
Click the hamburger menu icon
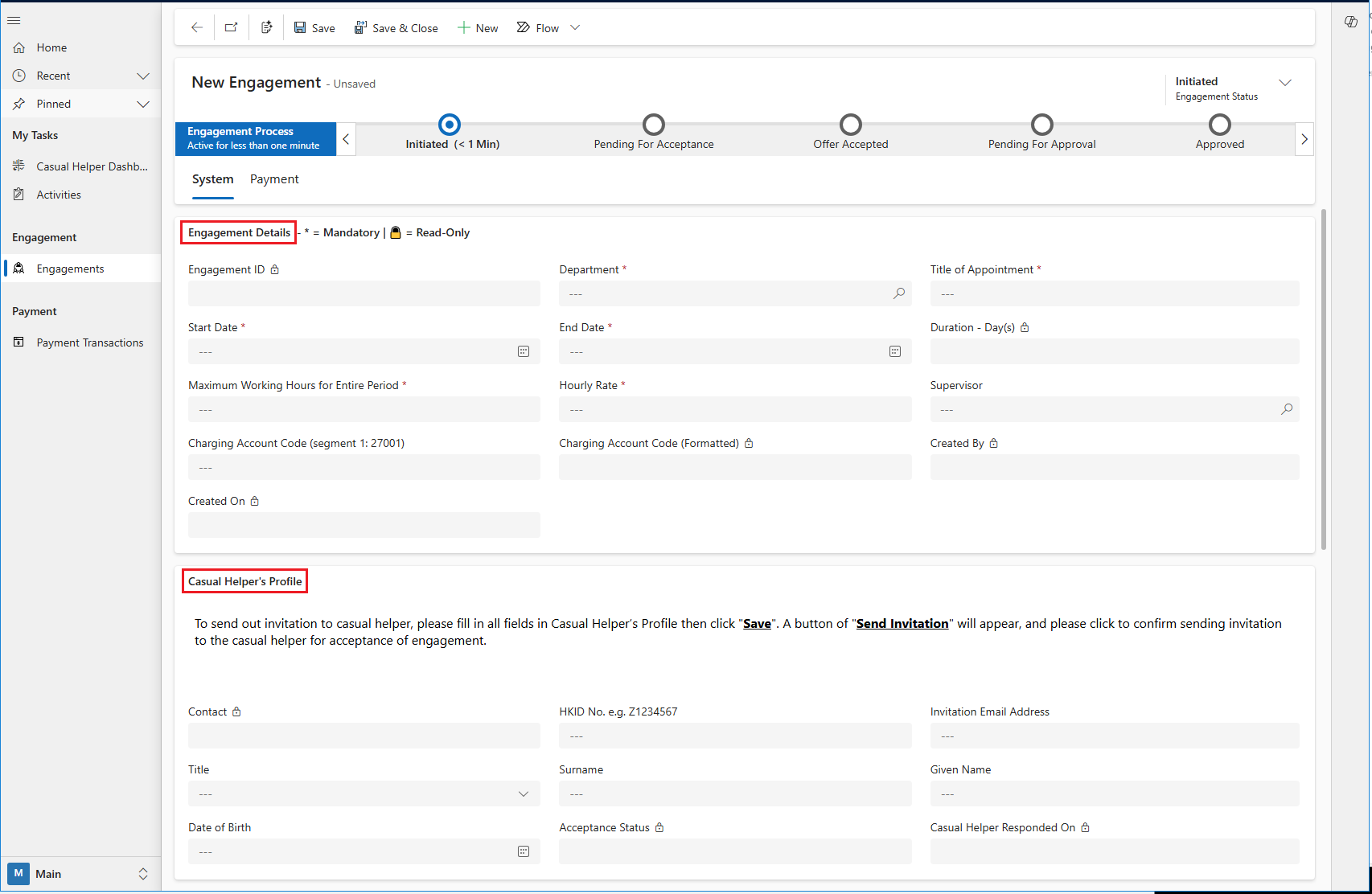(x=14, y=20)
